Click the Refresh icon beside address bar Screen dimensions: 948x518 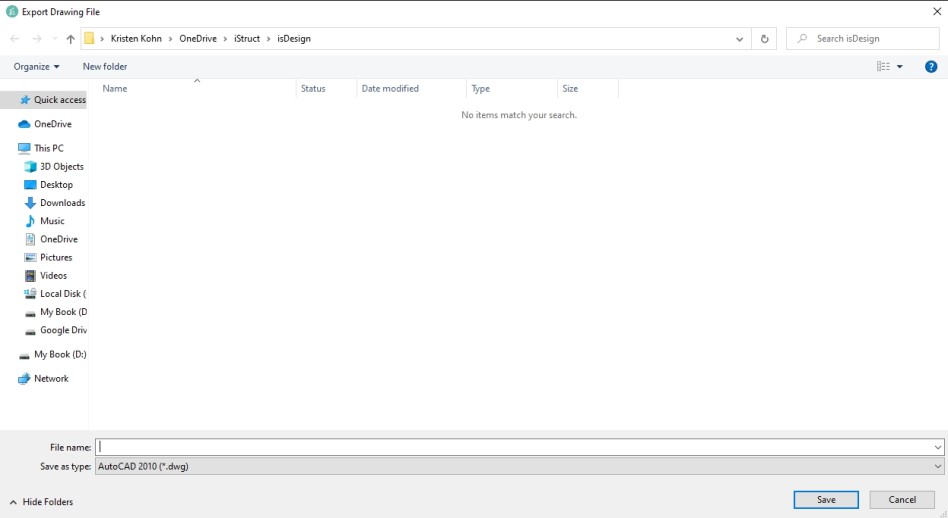pos(765,39)
